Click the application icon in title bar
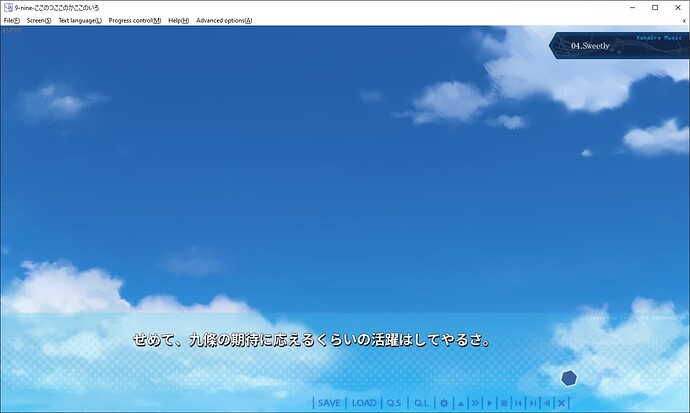This screenshot has height=413, width=690. point(8,7)
